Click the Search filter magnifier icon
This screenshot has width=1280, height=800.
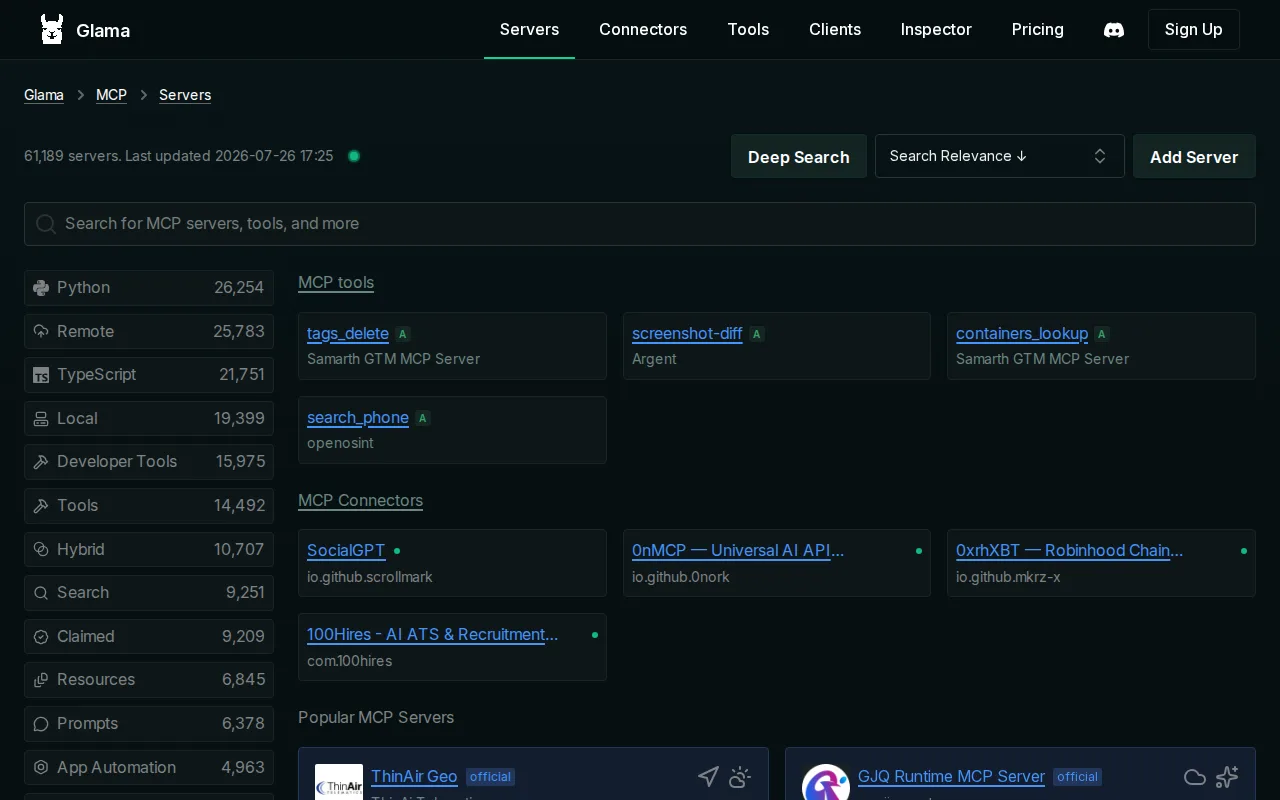tap(41, 593)
